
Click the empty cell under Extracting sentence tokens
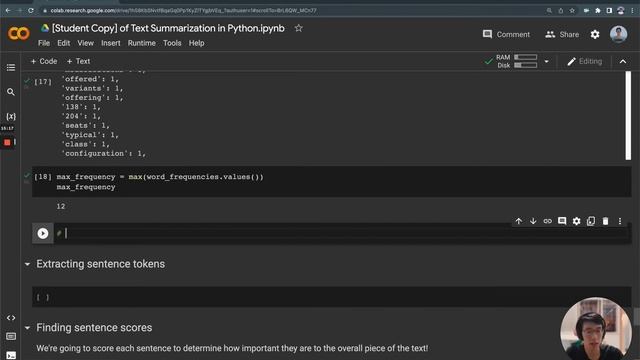point(331,297)
